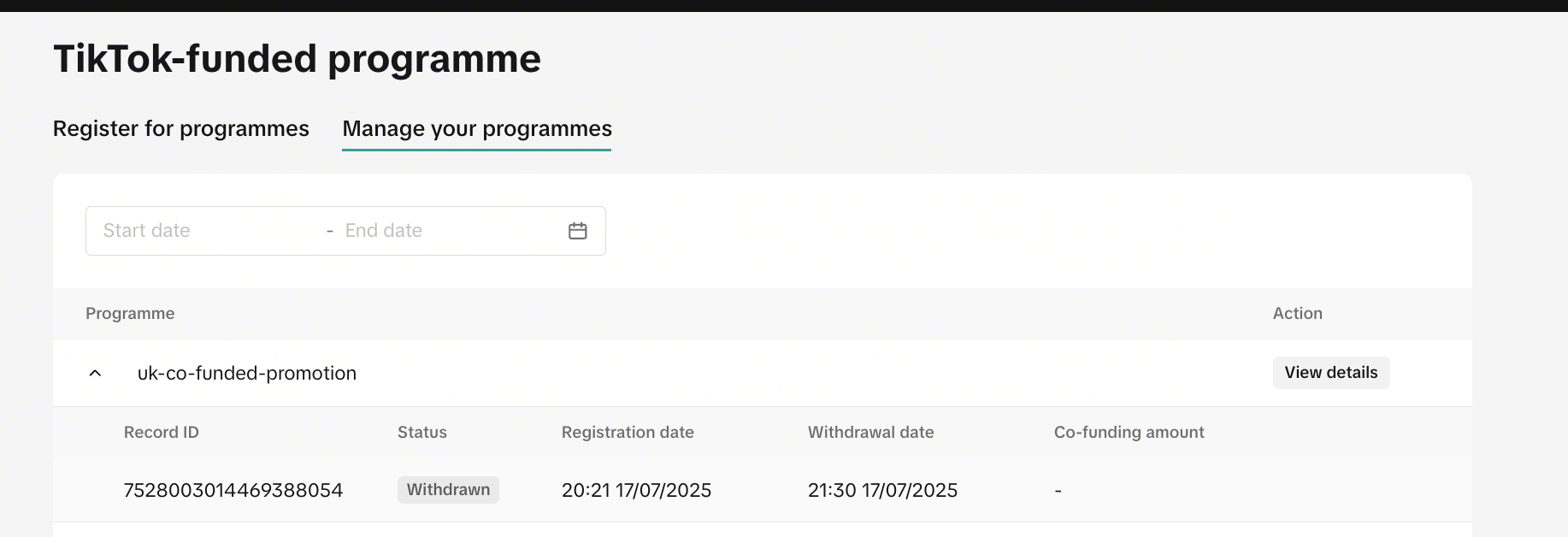Click View details for uk-co-funded-promotion
Screen dimensions: 1568x537
1330,373
